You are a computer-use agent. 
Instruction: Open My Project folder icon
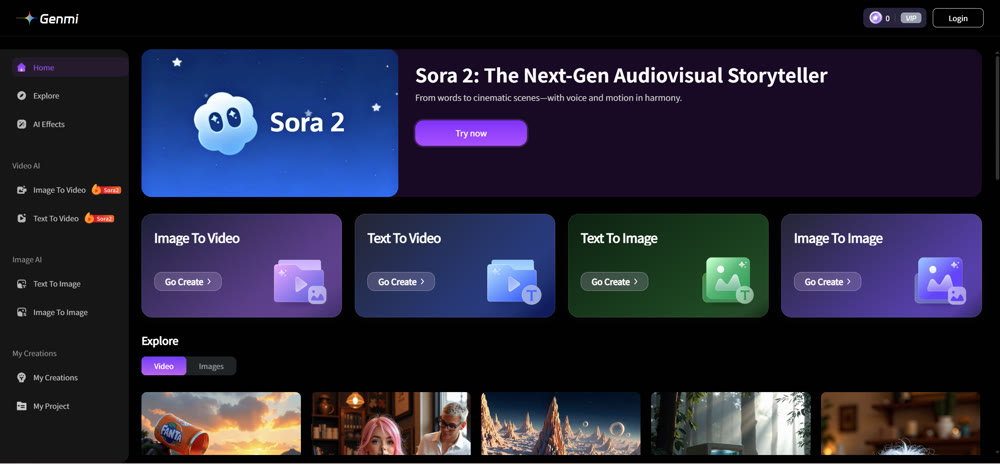(x=22, y=406)
